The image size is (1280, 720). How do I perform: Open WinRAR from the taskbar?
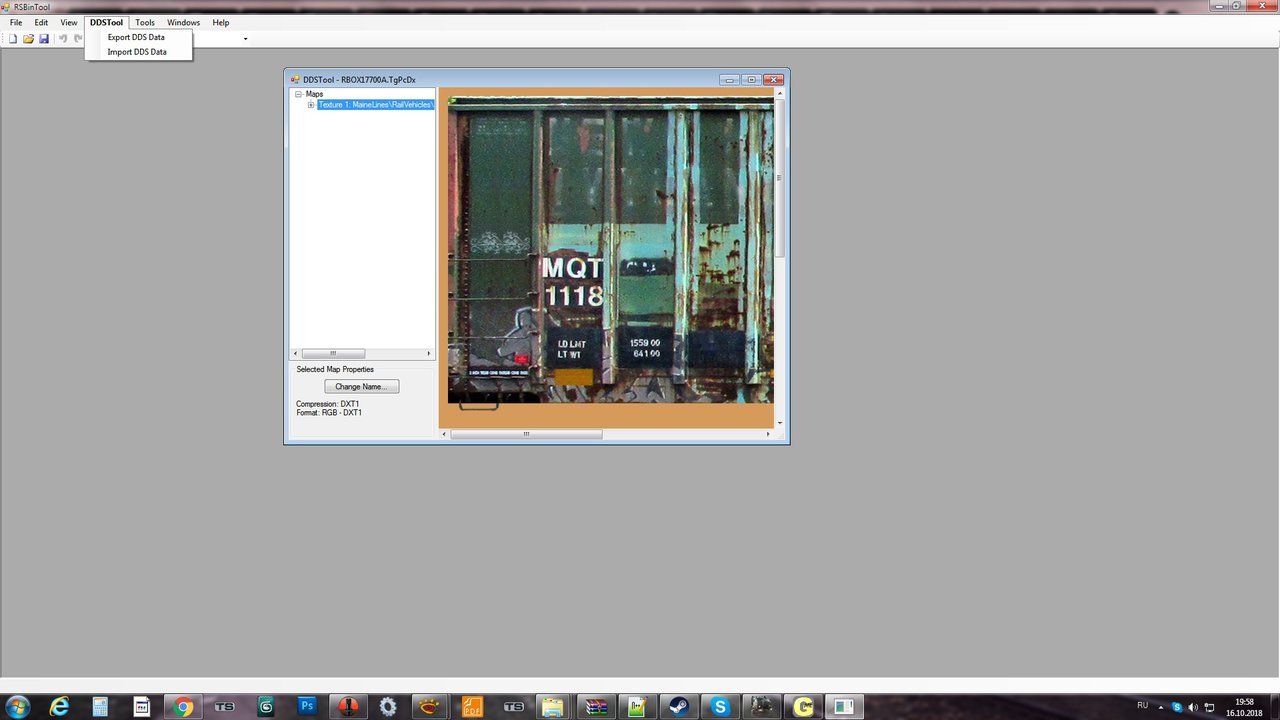click(596, 706)
